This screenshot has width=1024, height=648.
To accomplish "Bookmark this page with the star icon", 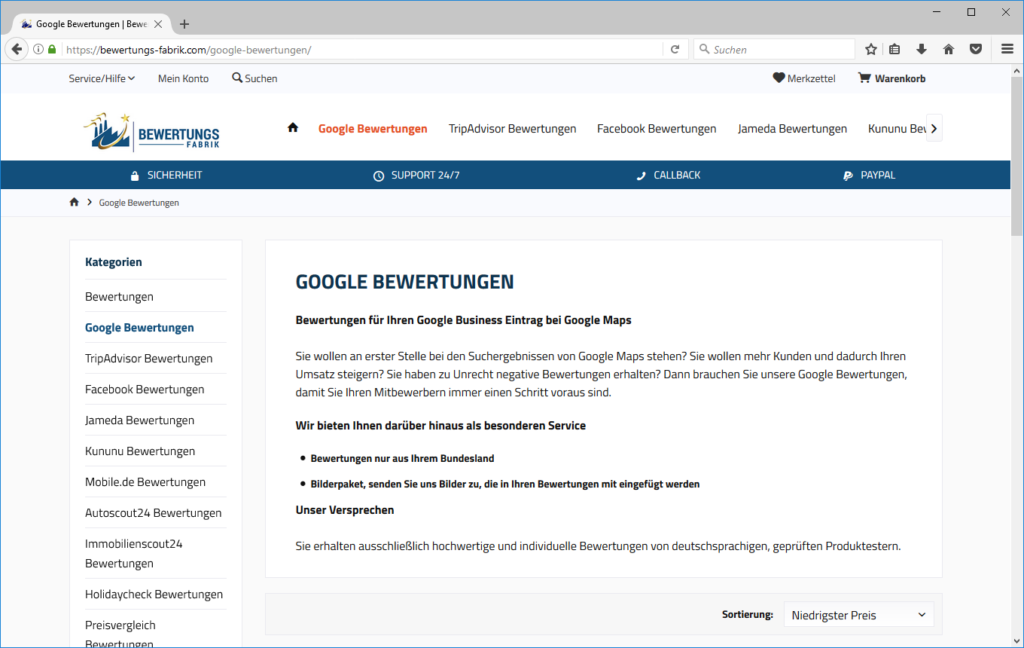I will (x=871, y=49).
